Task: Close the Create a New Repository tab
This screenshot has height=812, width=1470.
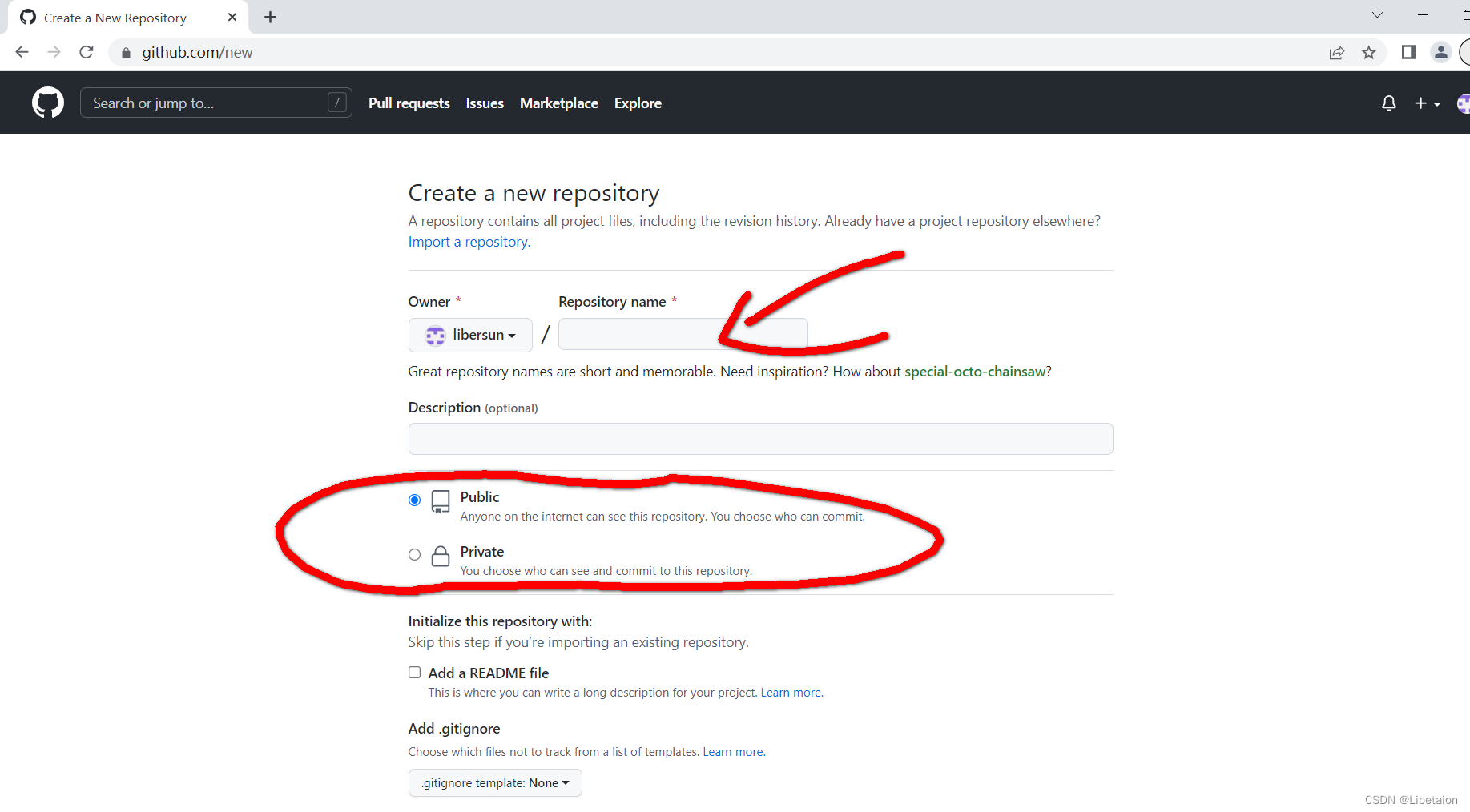Action: click(232, 17)
